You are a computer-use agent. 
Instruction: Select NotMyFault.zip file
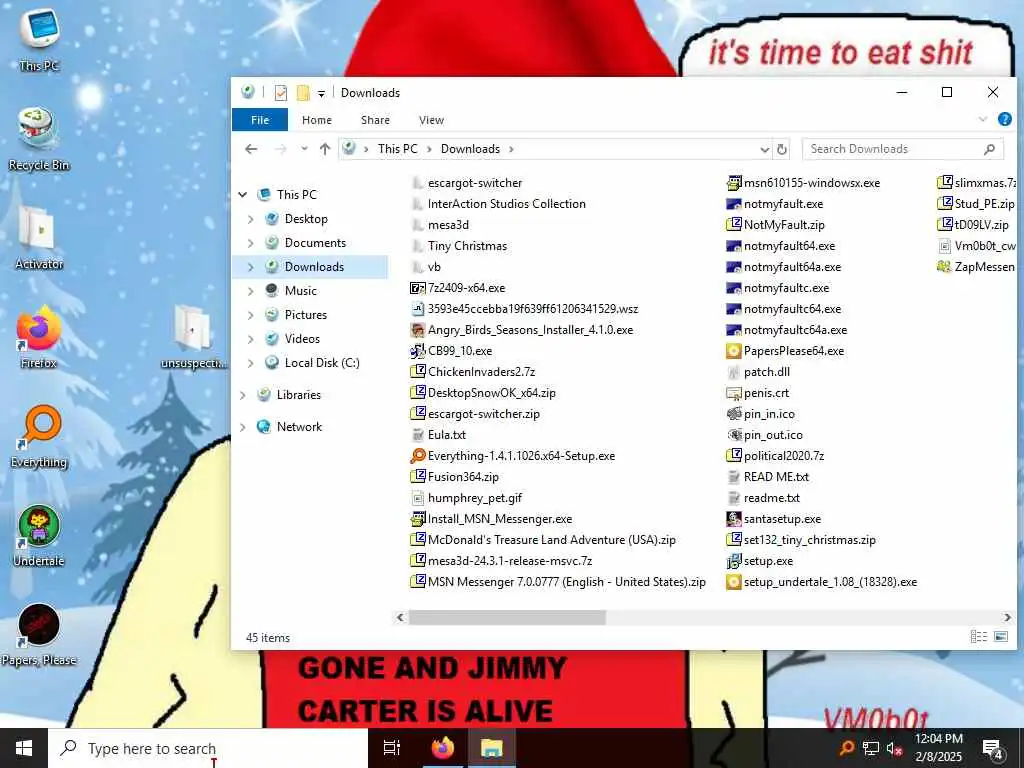click(775, 225)
